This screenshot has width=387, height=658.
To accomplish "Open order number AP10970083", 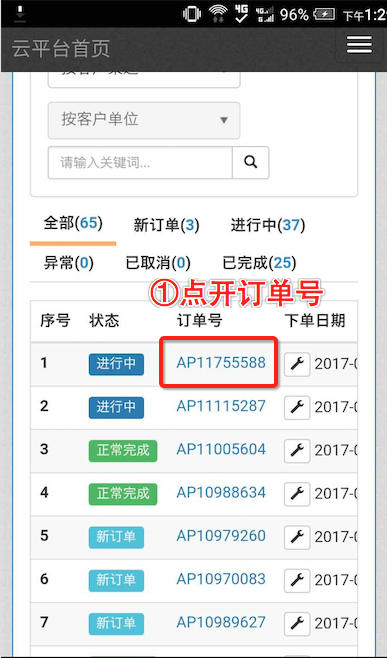I will click(x=221, y=579).
